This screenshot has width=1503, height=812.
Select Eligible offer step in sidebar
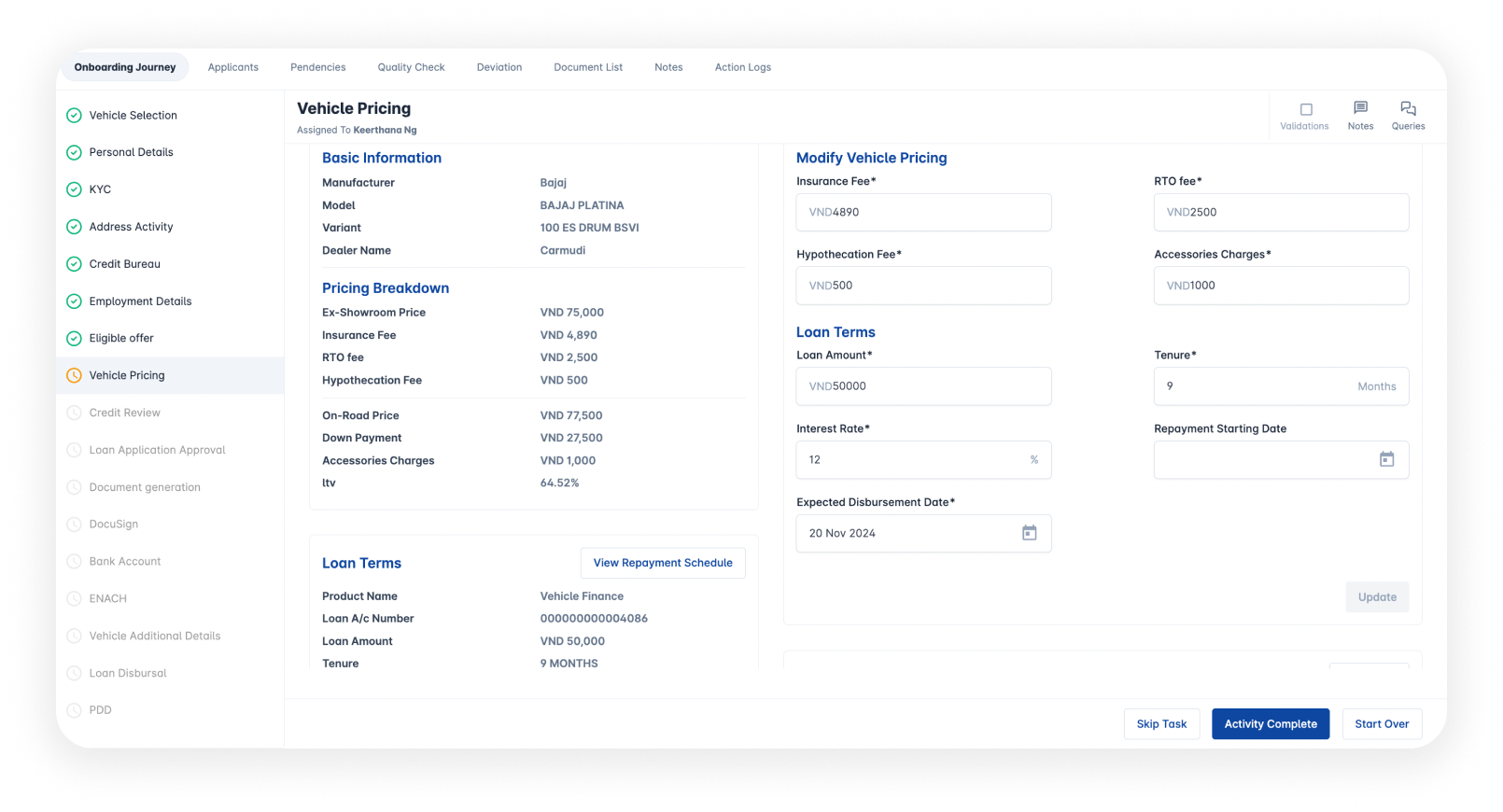pyautogui.click(x=121, y=338)
